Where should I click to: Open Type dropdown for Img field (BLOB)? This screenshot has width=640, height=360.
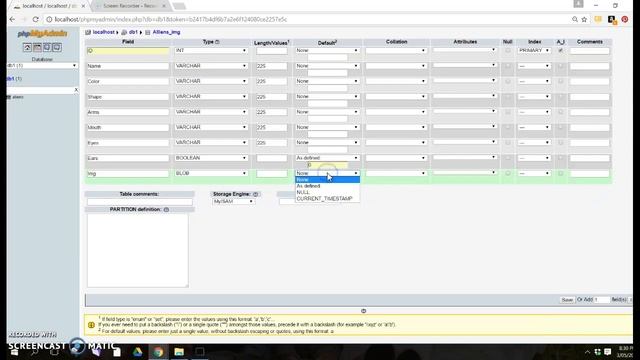pyautogui.click(x=211, y=173)
